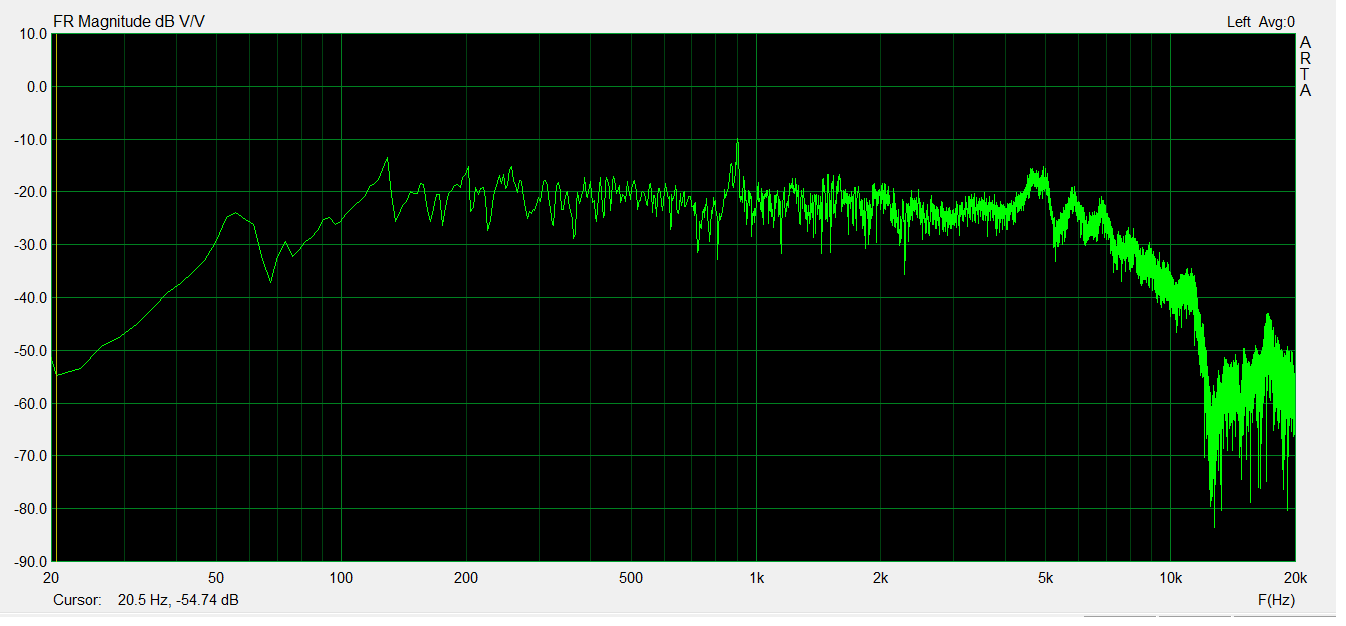Click the '-10.0' dB axis label
Viewport: 1346px width, 626px height.
click(31, 139)
